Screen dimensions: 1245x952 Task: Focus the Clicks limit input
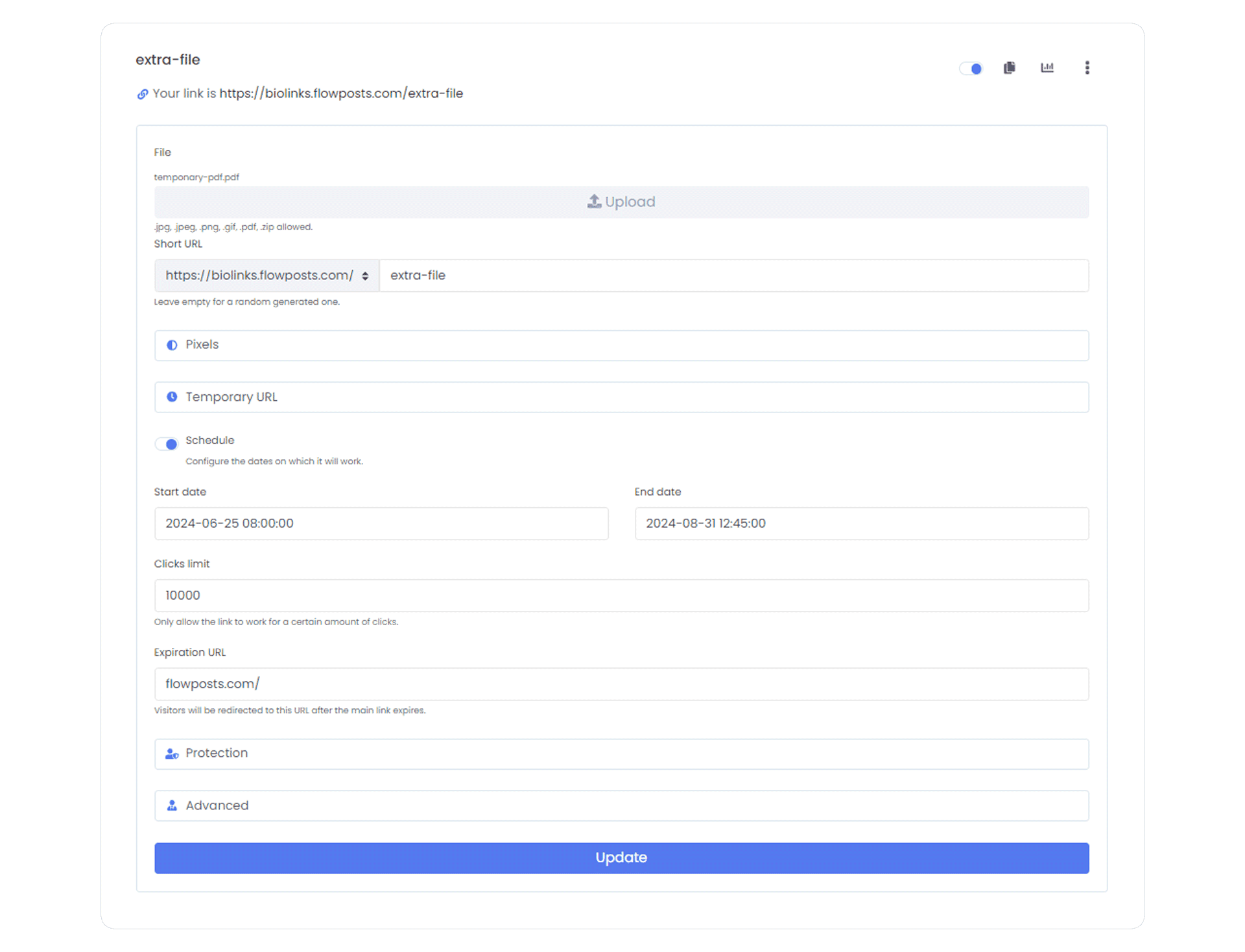[621, 595]
